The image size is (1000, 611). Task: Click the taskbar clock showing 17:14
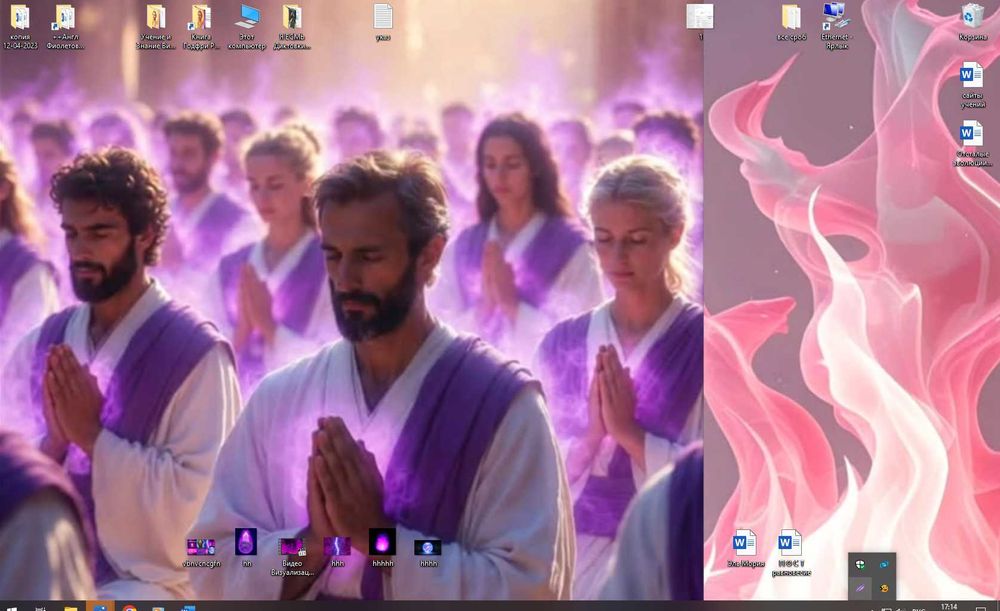pyautogui.click(x=949, y=607)
